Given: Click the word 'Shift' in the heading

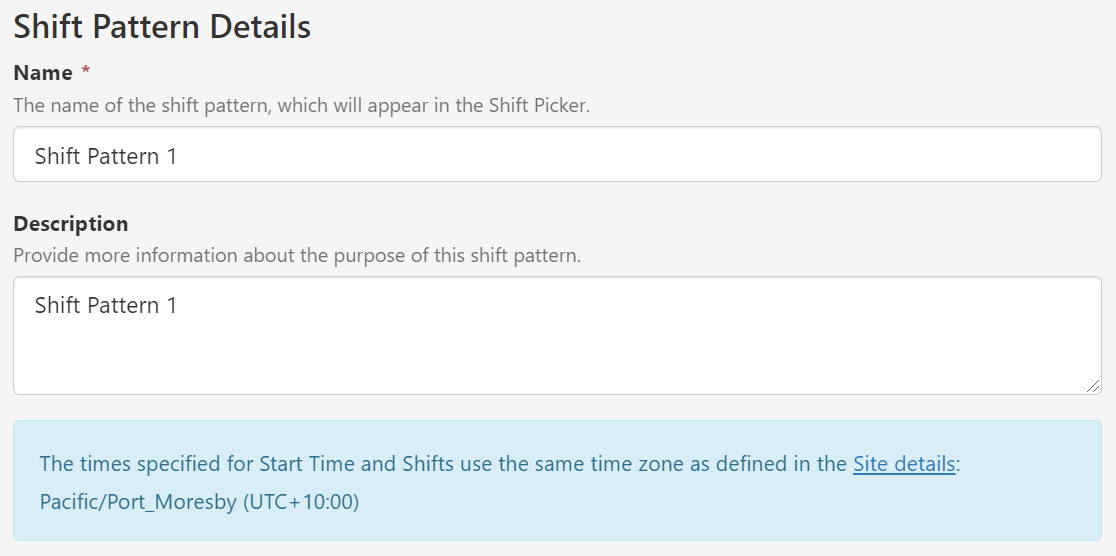Looking at the screenshot, I should pos(47,27).
